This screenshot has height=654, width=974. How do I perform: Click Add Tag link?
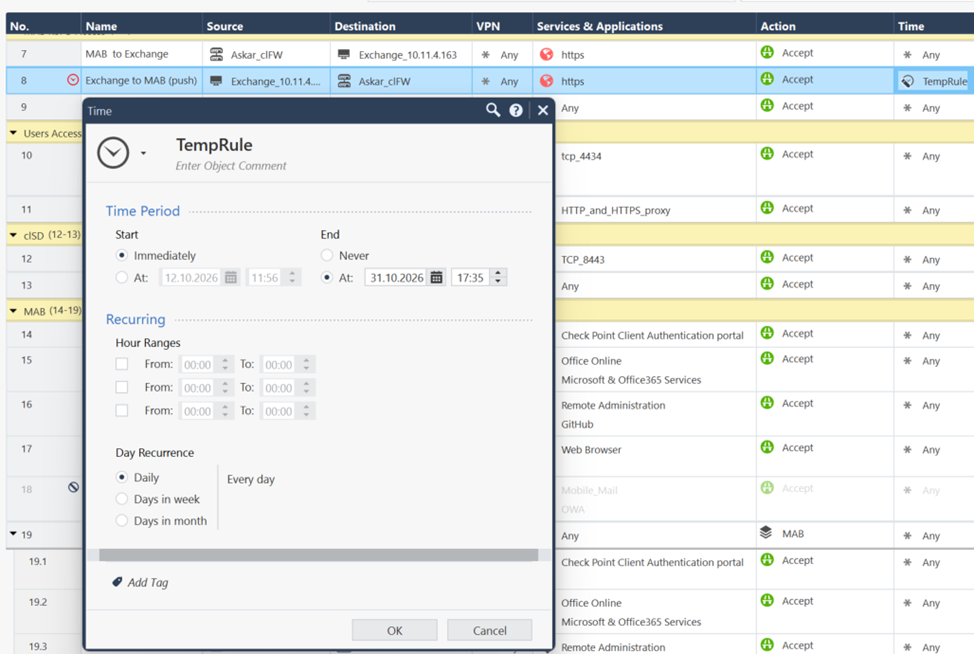(x=148, y=583)
